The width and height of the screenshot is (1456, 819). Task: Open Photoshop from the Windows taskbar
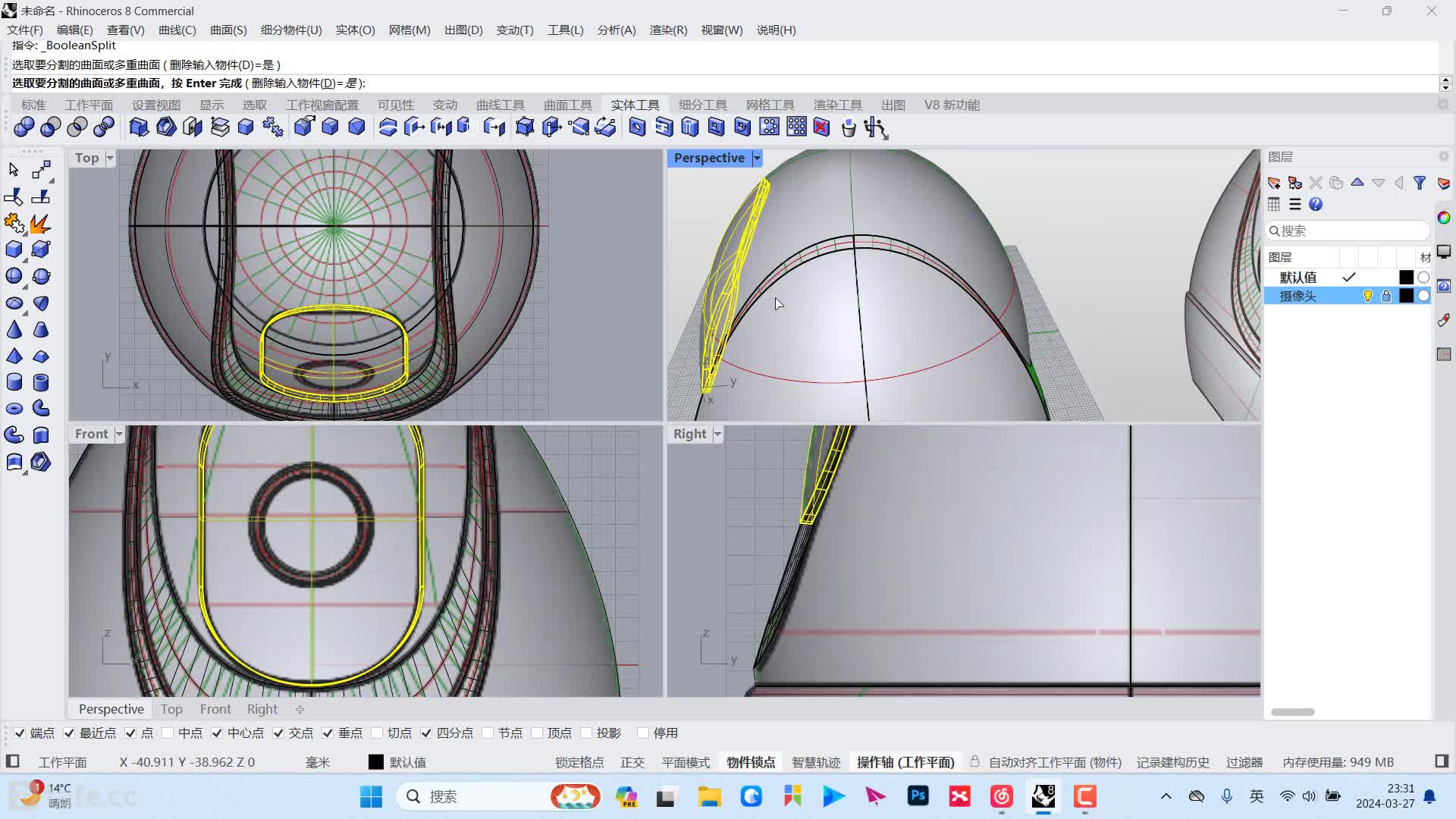[x=918, y=796]
